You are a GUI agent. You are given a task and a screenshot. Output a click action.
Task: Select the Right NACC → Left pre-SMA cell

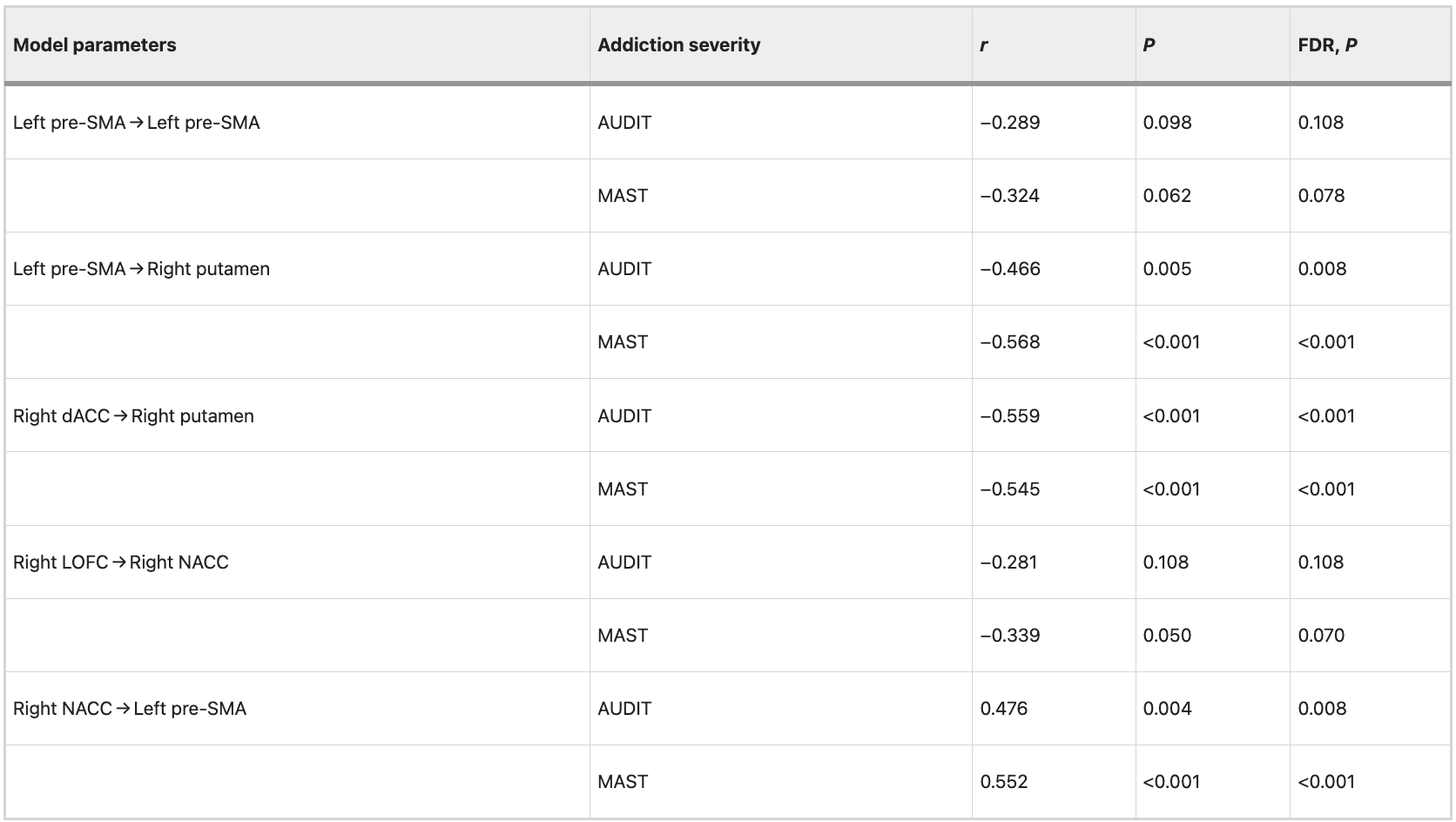coord(130,709)
